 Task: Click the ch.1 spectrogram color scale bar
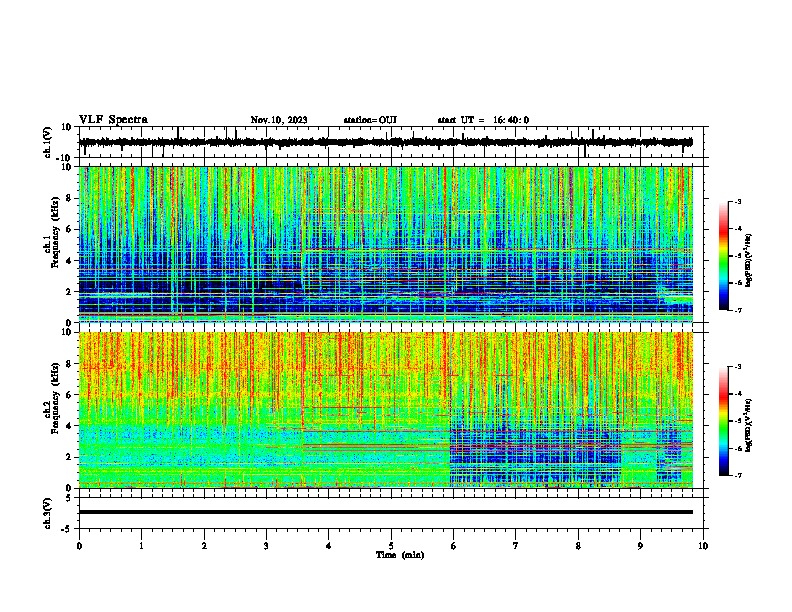pyautogui.click(x=724, y=256)
